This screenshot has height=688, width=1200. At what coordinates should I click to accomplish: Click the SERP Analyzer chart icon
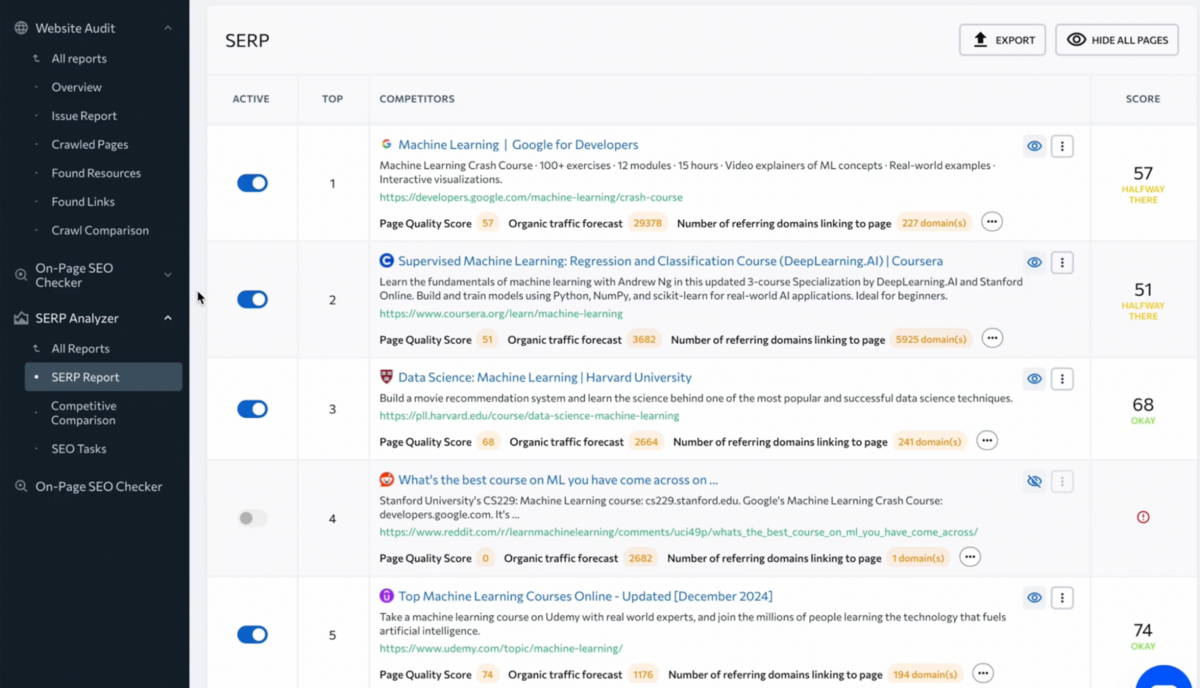click(21, 318)
